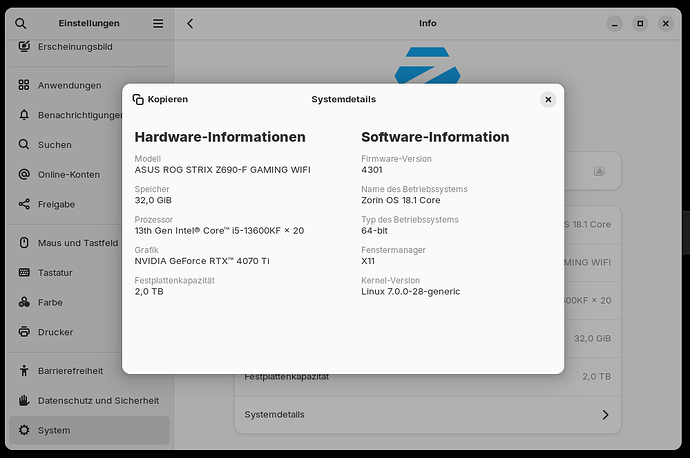Click the NVIDIA GeForce RTX 4070 Ti text
Viewport: 690px width, 458px height.
coord(202,261)
